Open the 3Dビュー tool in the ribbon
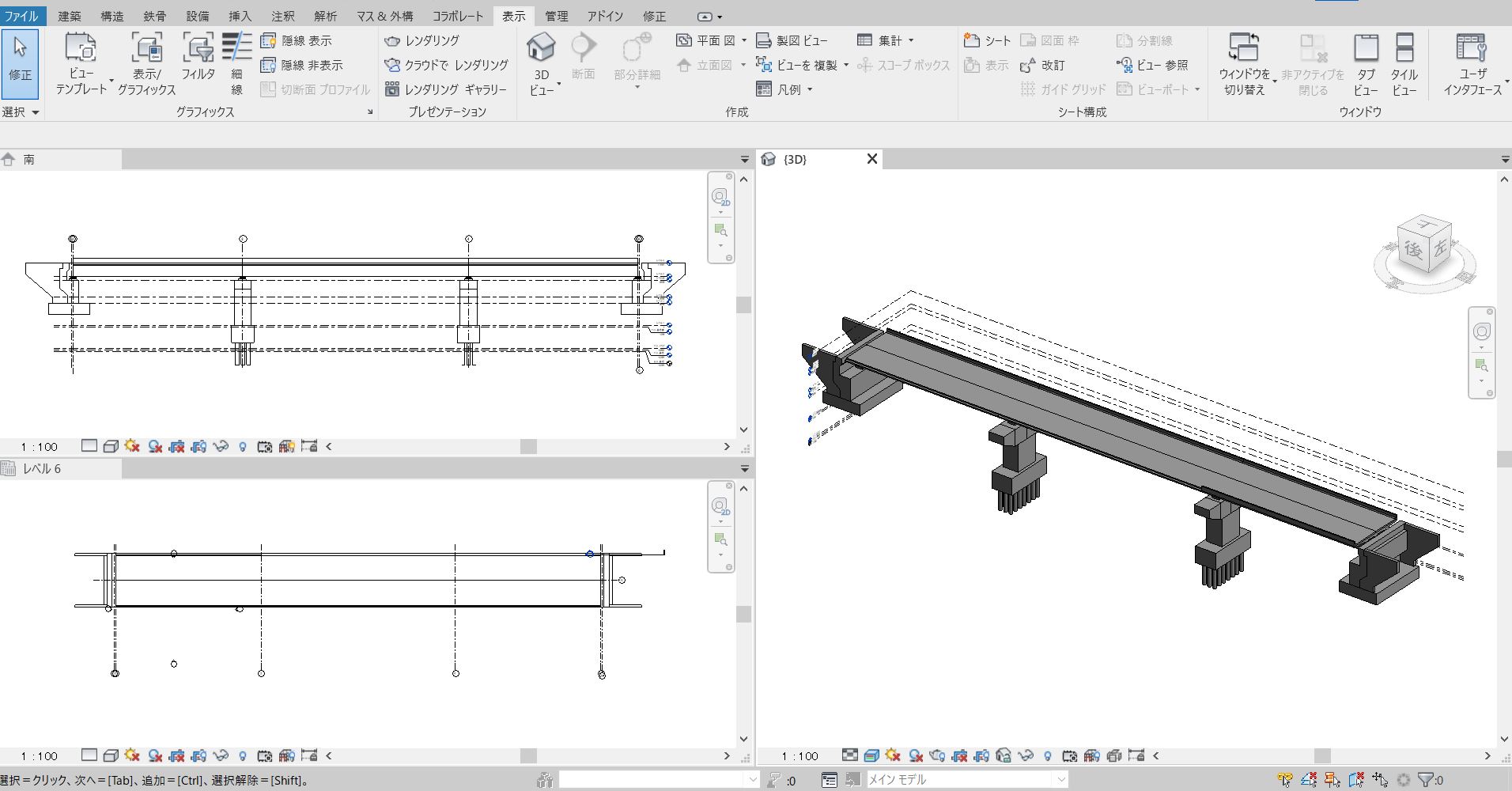1512x791 pixels. (x=541, y=49)
